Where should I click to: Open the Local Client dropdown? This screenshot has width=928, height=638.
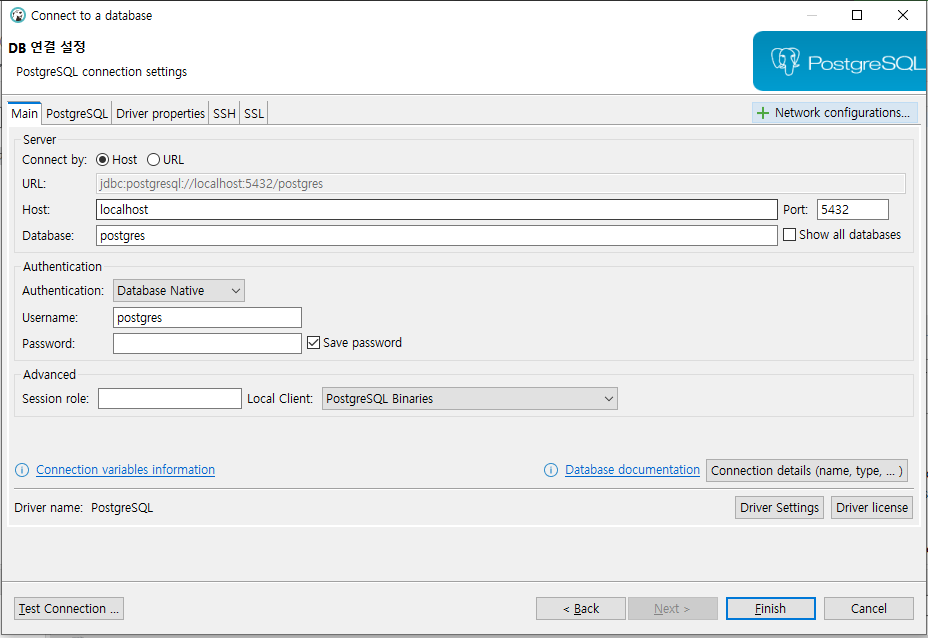coord(469,399)
